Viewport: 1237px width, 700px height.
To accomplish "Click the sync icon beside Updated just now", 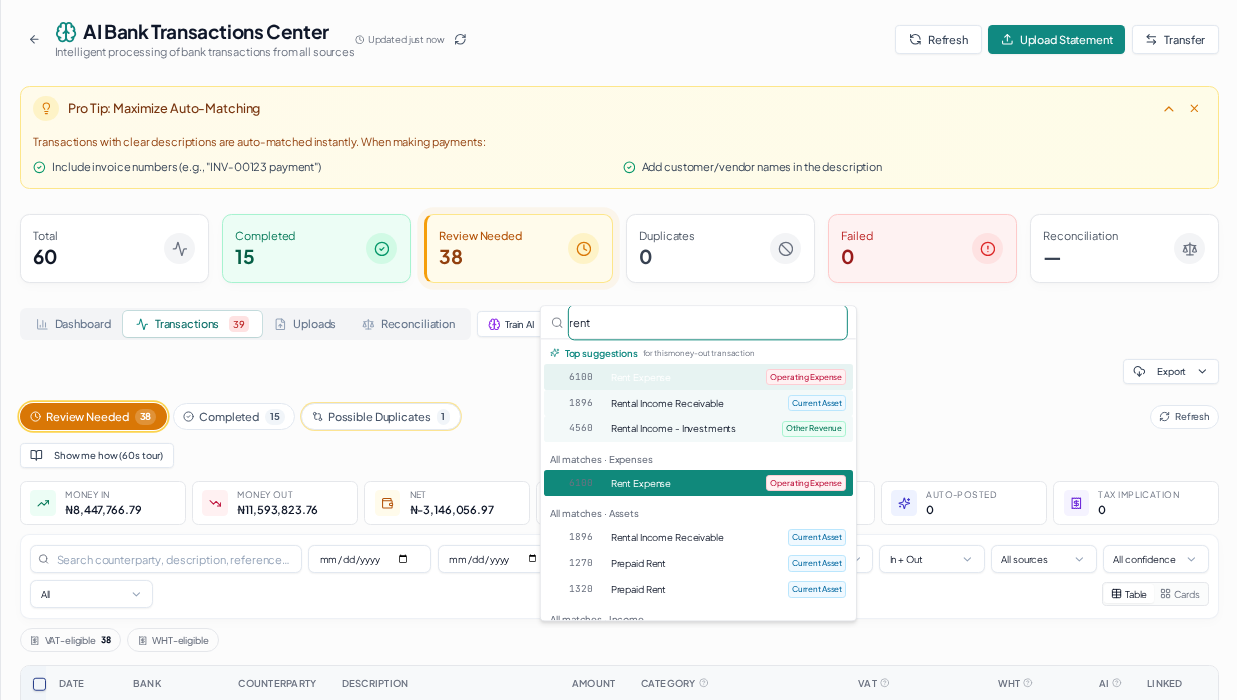I will [460, 39].
